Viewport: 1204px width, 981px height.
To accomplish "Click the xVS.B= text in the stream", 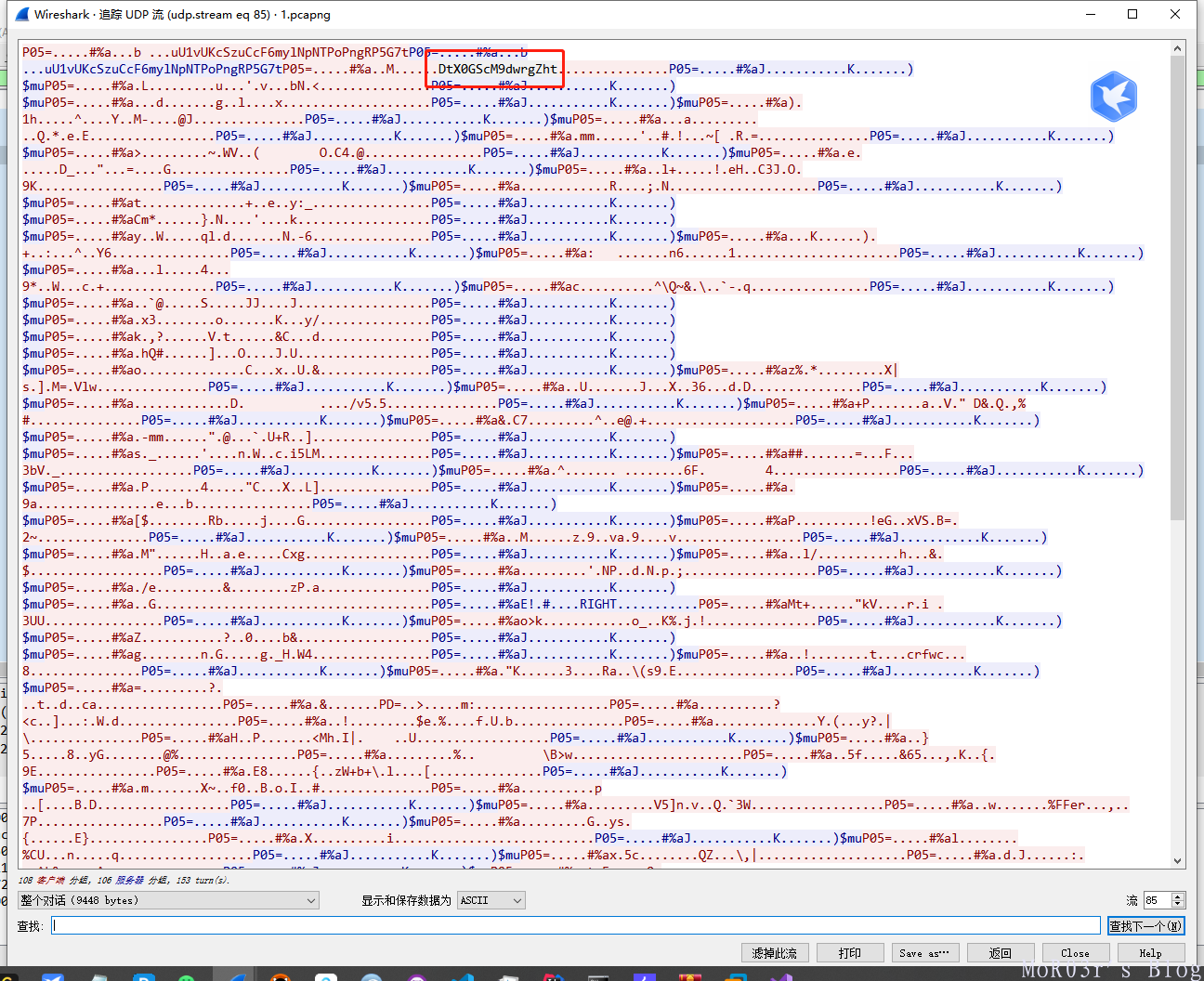I will (x=929, y=520).
